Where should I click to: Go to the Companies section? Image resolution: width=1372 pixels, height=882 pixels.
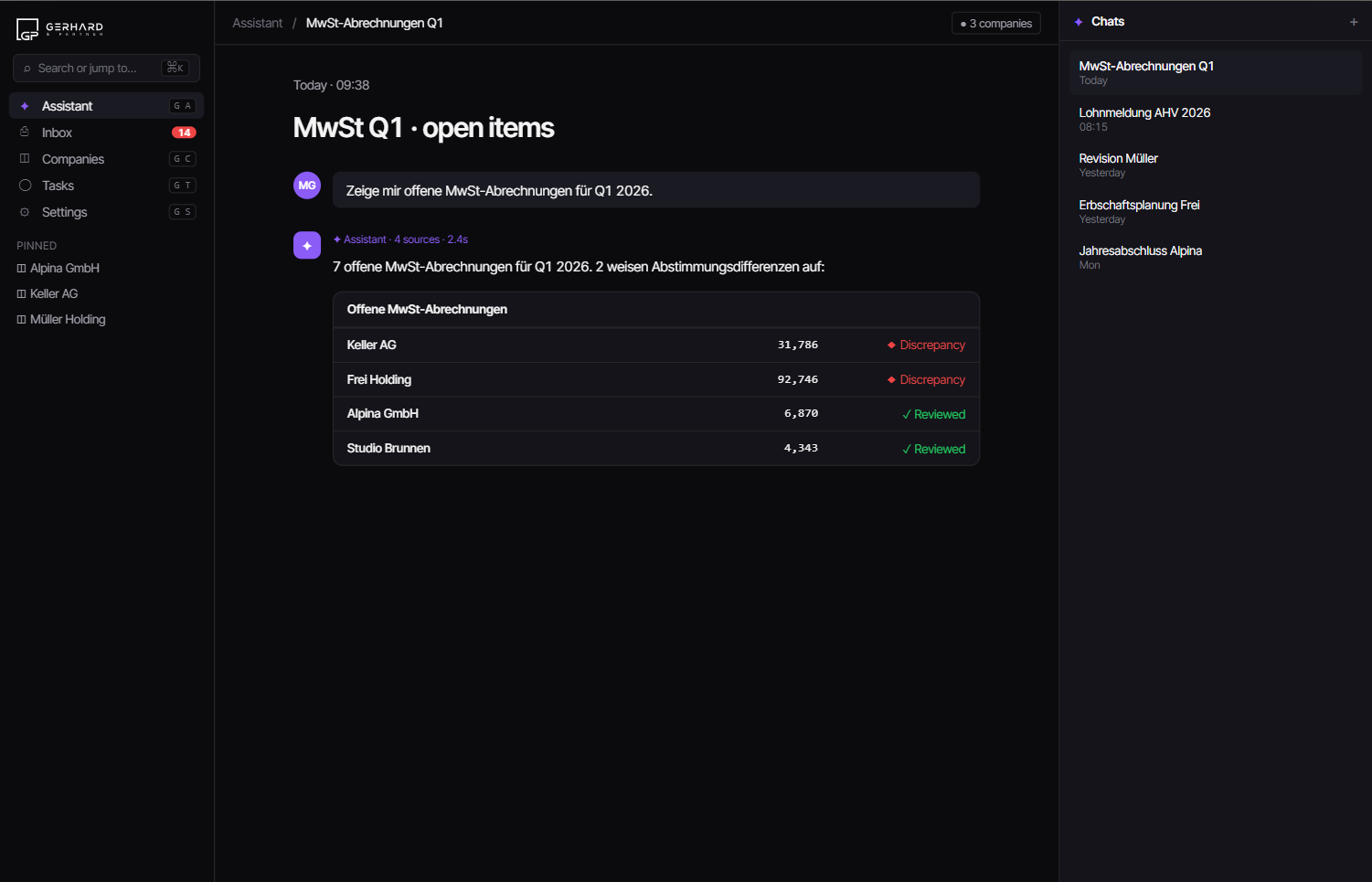click(x=106, y=159)
